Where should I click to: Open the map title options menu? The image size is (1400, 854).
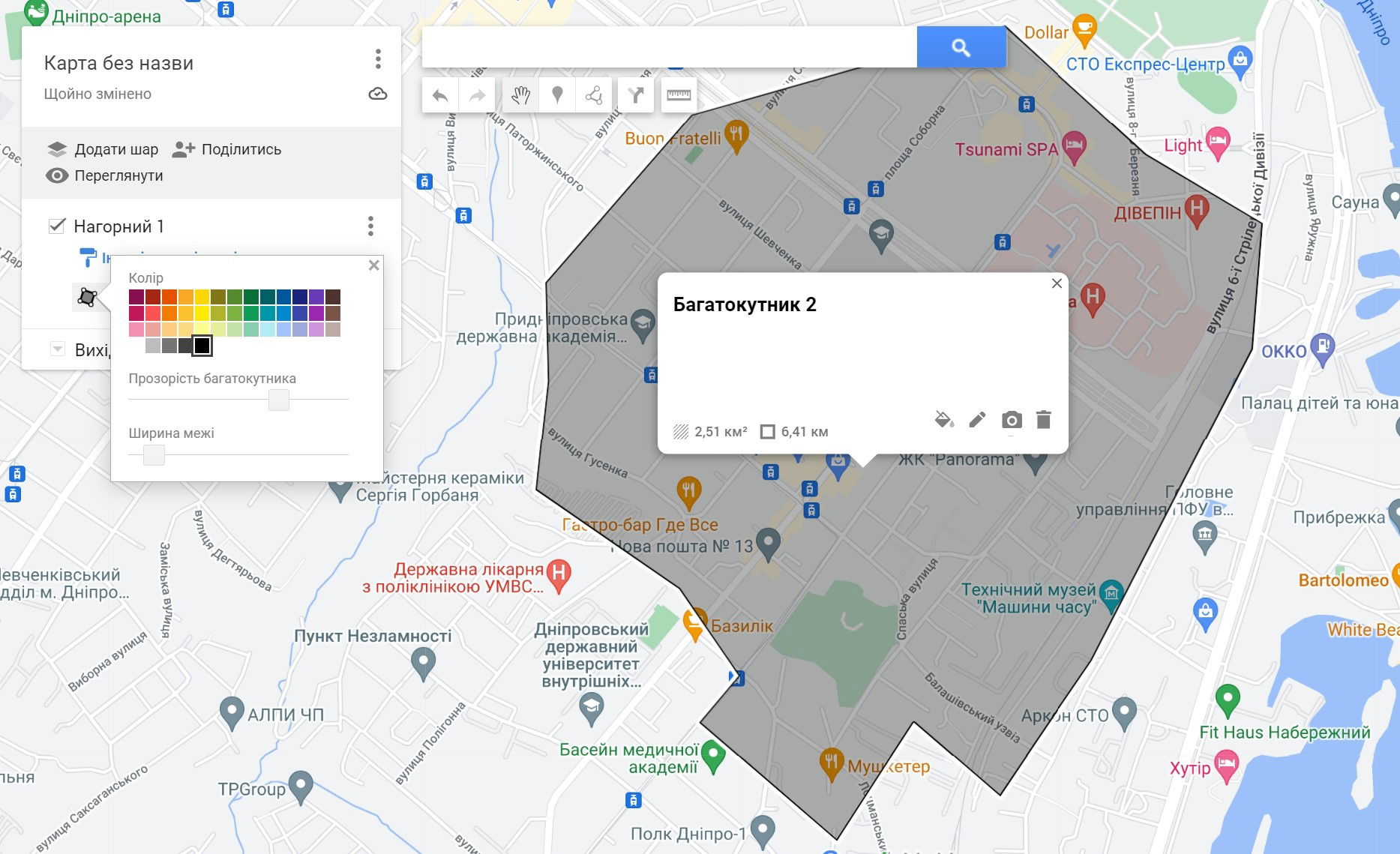[378, 59]
